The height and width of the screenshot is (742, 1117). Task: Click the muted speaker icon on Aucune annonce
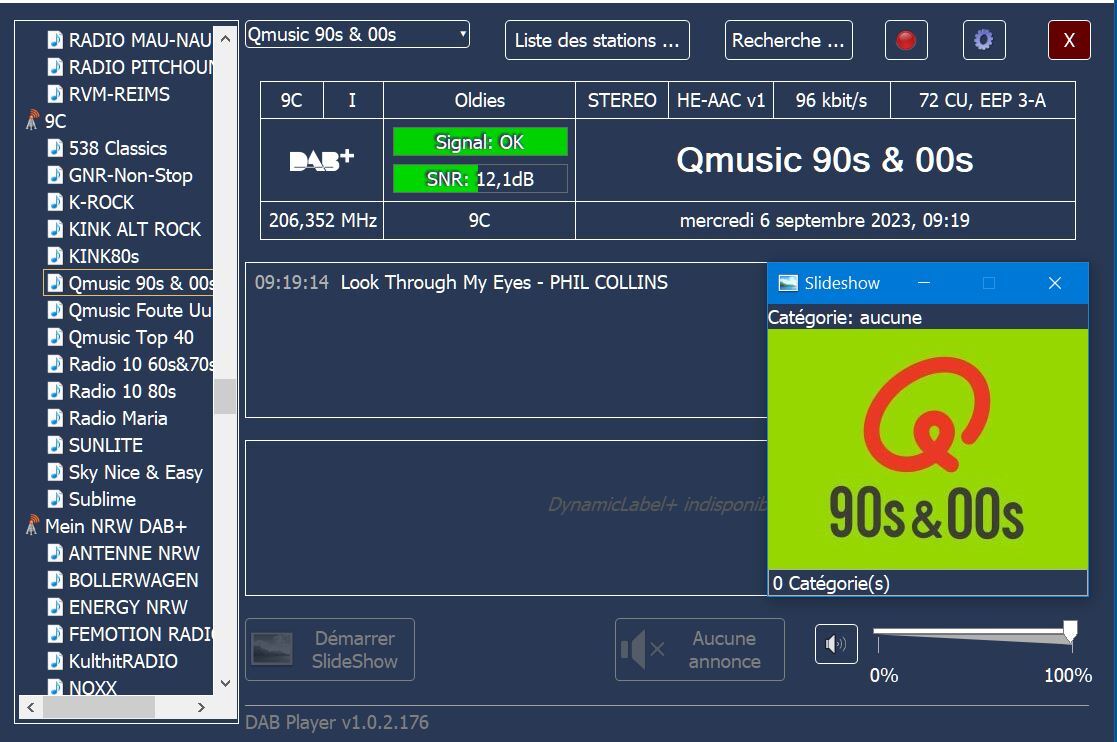643,649
